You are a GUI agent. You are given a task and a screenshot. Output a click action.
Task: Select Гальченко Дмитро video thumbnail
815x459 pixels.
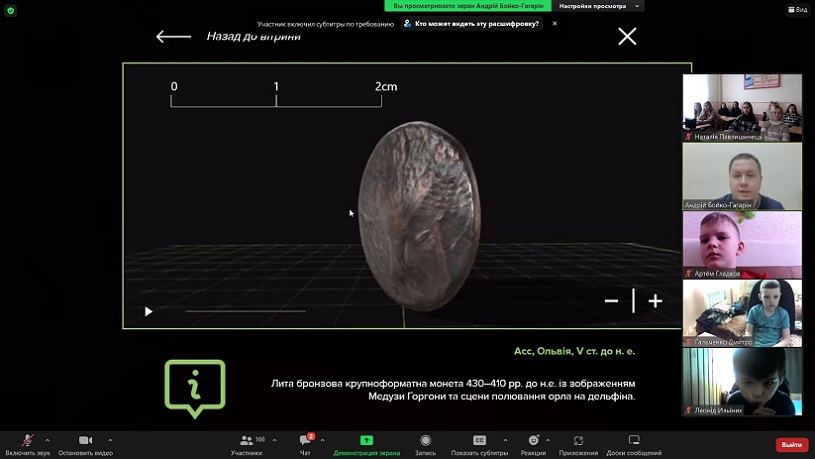[x=742, y=313]
